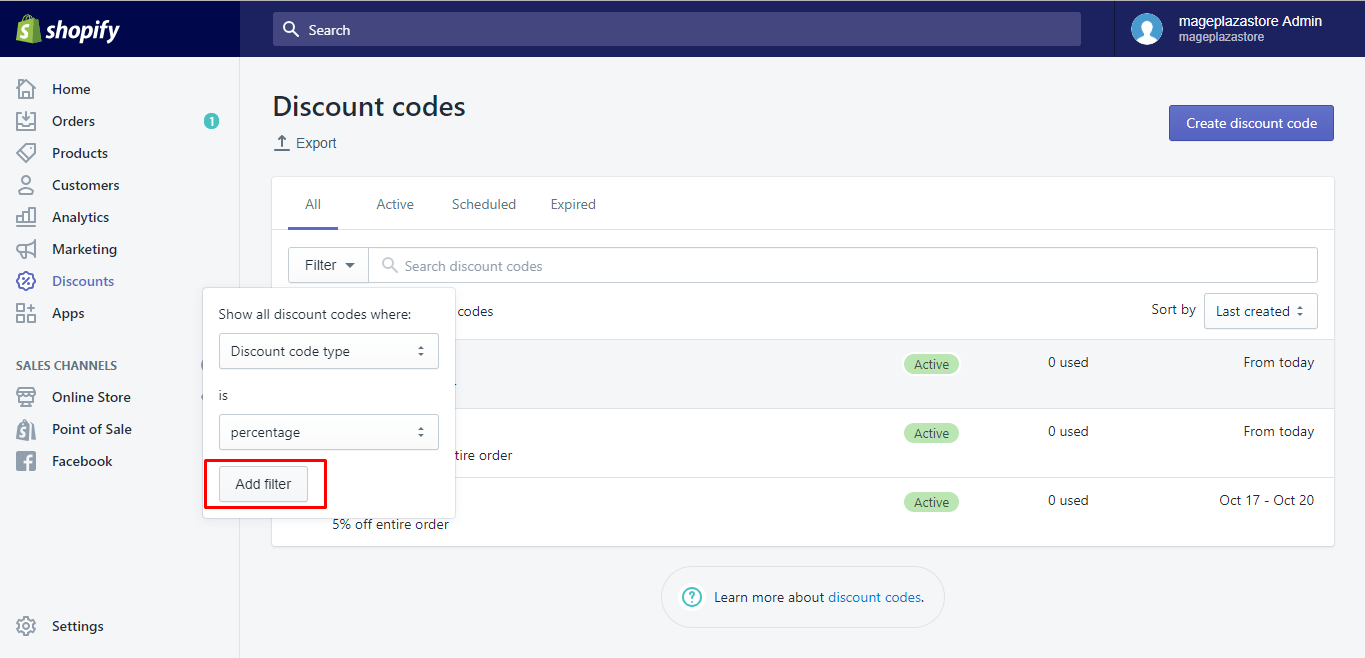This screenshot has height=658, width=1365.
Task: Select the Analytics icon
Action: click(28, 216)
